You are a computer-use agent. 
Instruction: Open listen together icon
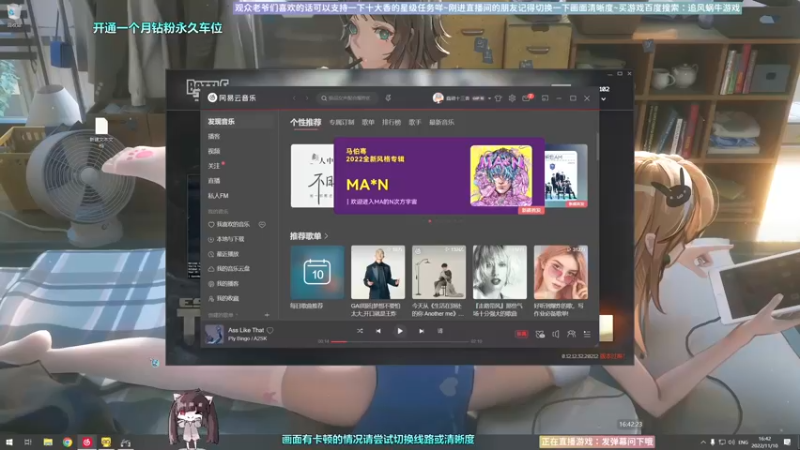pyautogui.click(x=571, y=334)
